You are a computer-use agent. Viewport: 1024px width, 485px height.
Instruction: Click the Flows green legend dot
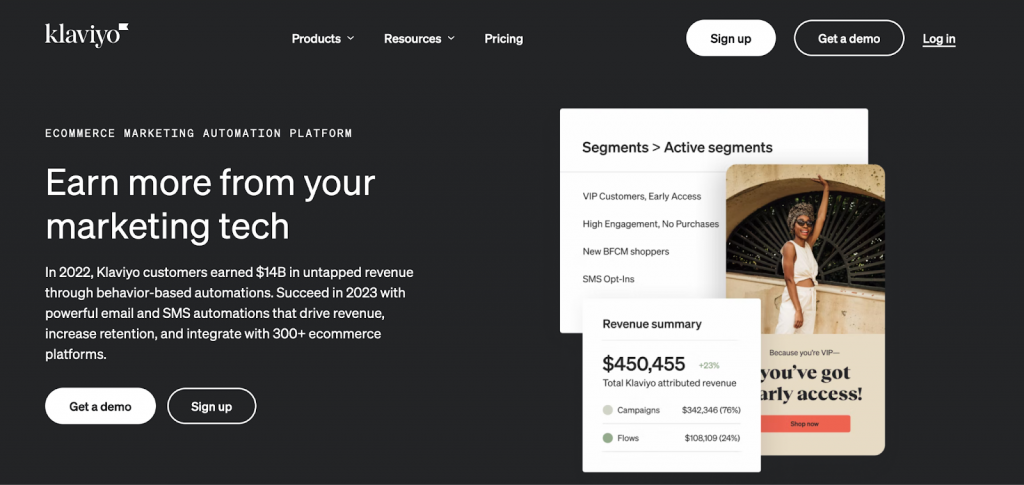click(x=608, y=438)
